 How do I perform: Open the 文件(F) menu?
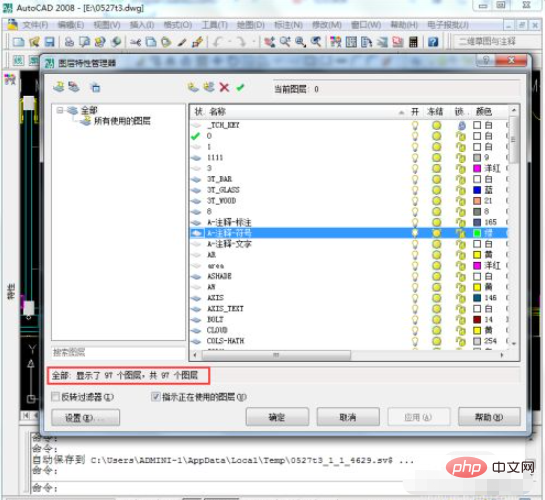(35, 25)
